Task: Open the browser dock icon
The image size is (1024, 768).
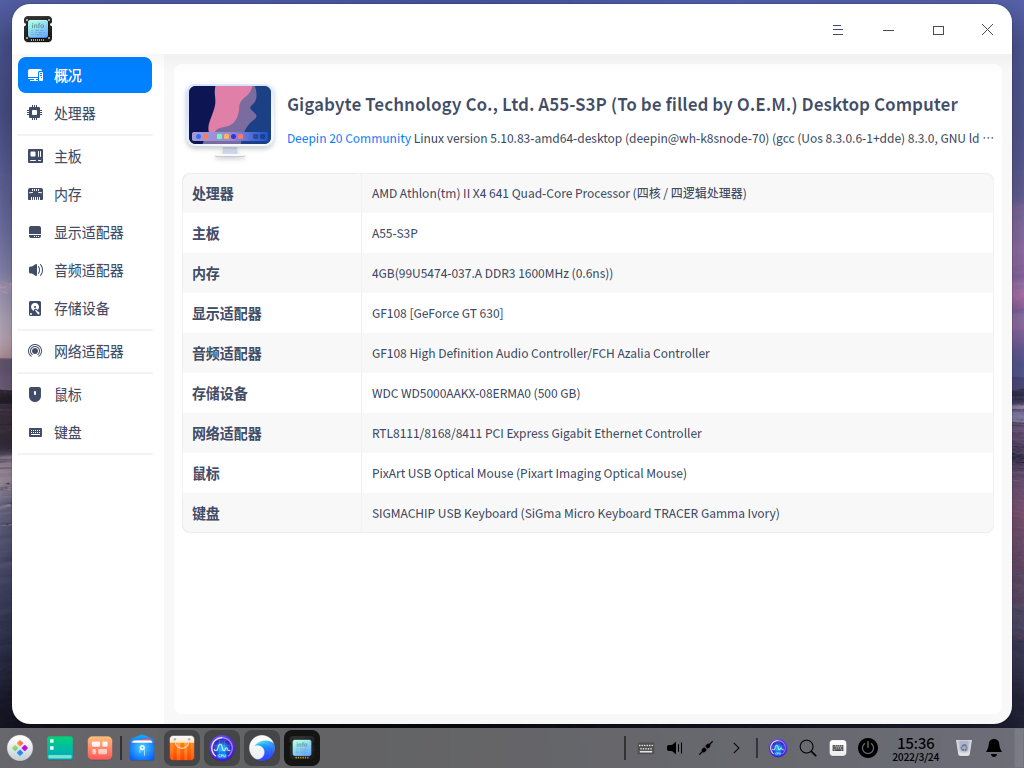Action: point(262,748)
